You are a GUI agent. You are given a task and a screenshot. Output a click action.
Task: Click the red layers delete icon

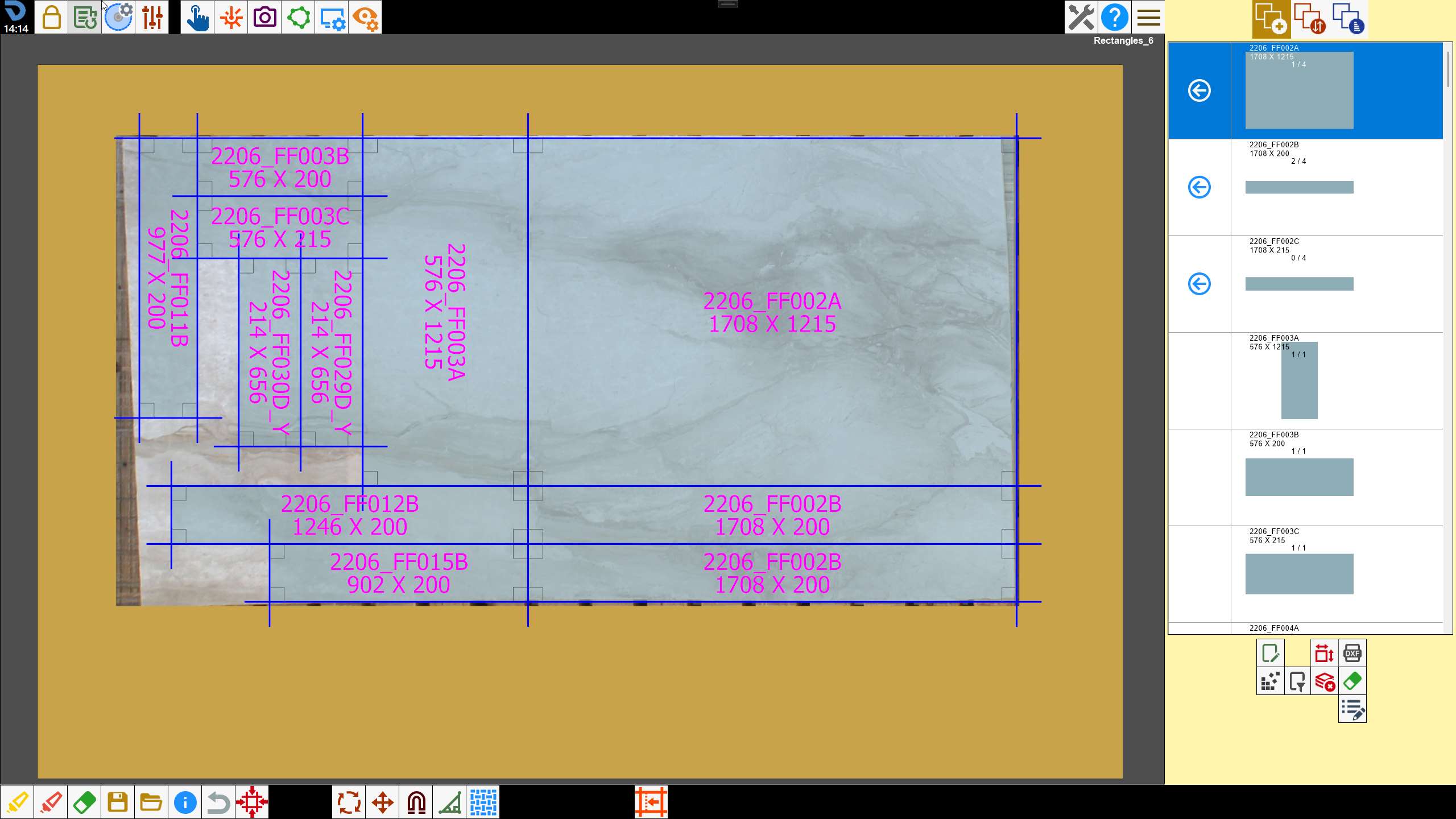(x=1325, y=681)
